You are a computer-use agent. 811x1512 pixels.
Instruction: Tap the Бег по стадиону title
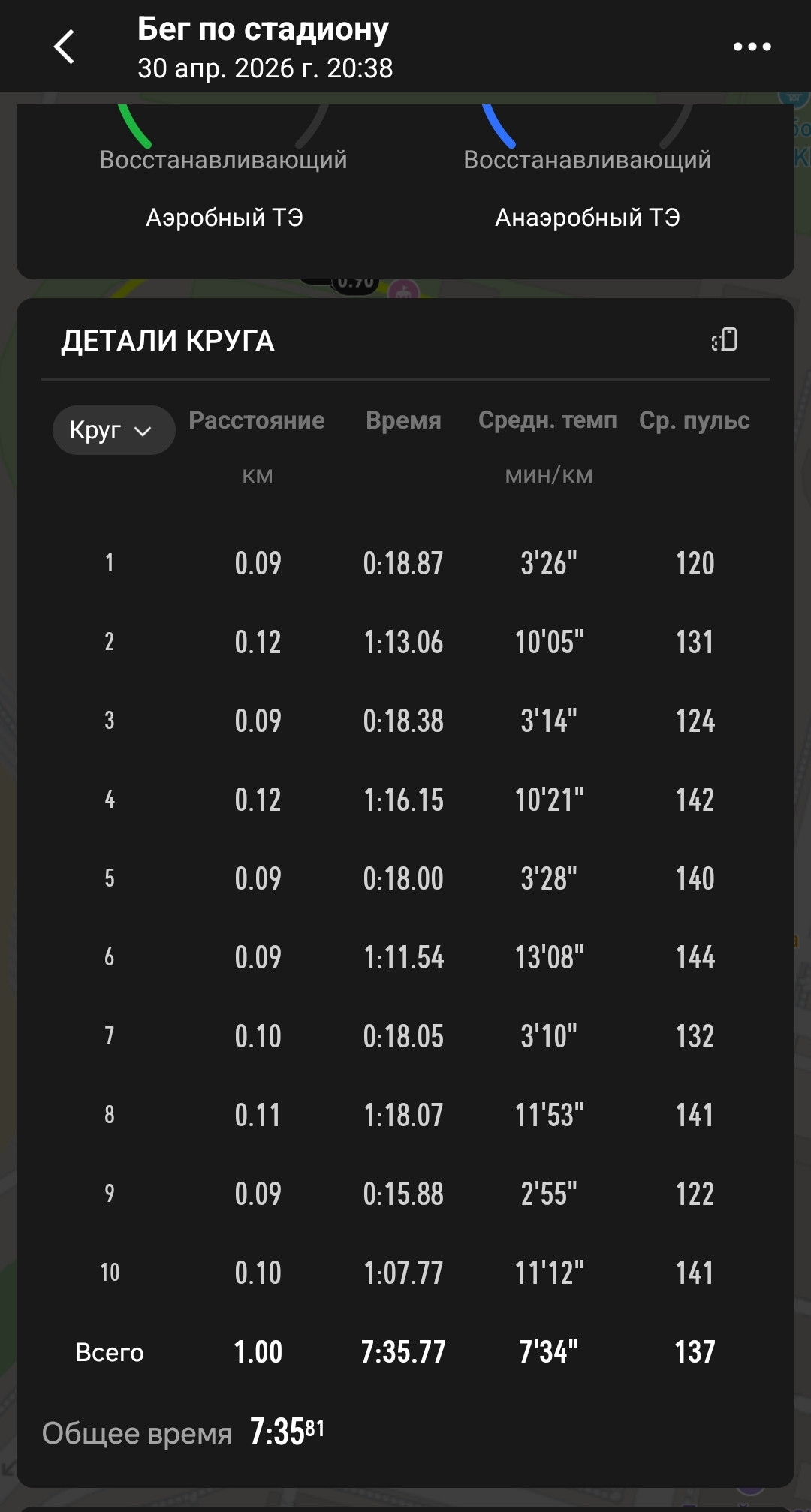(x=263, y=29)
